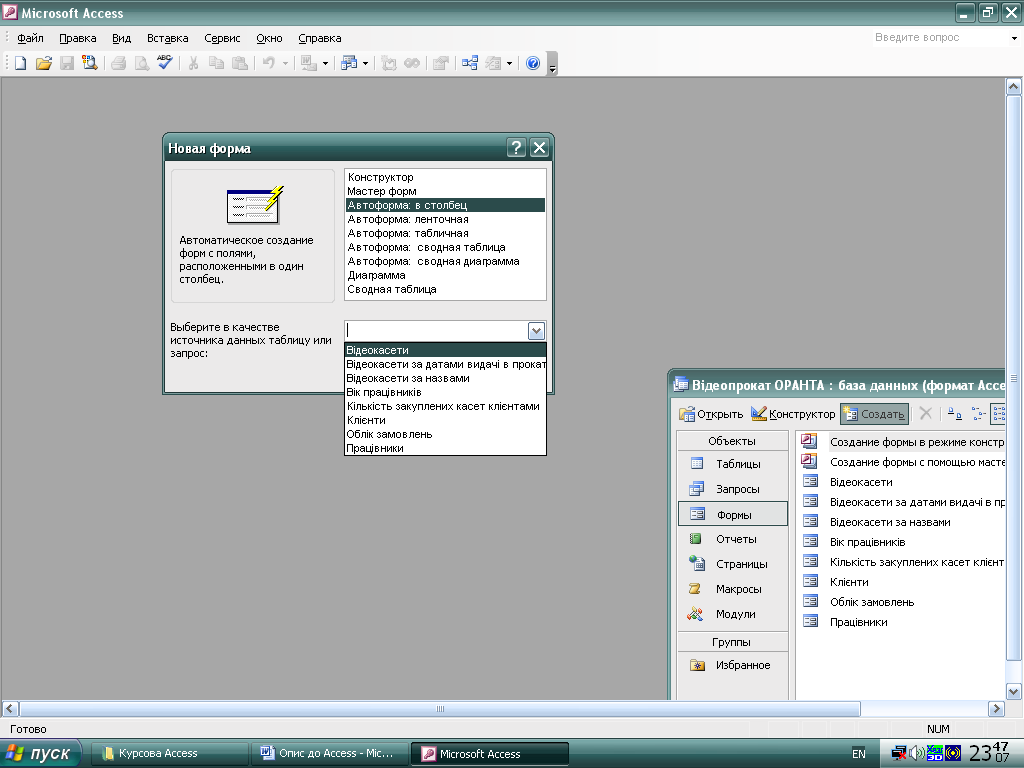Click the Cut scissors toolbar icon

point(193,63)
